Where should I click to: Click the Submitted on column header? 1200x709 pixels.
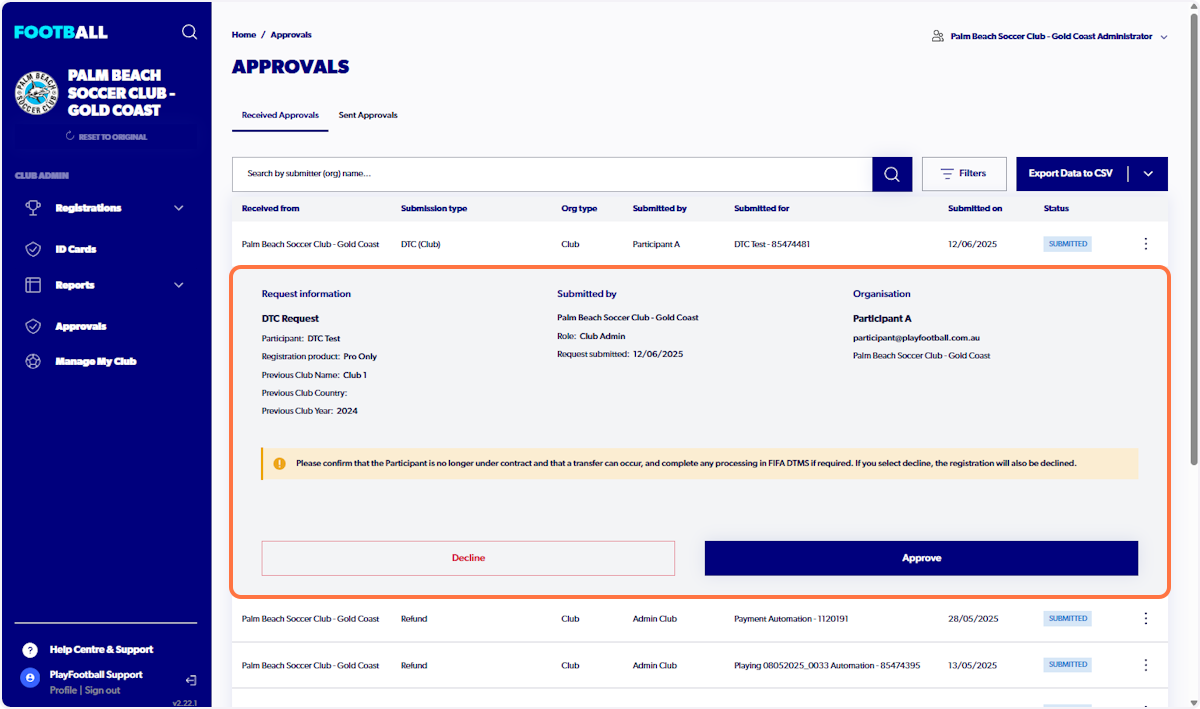point(975,209)
